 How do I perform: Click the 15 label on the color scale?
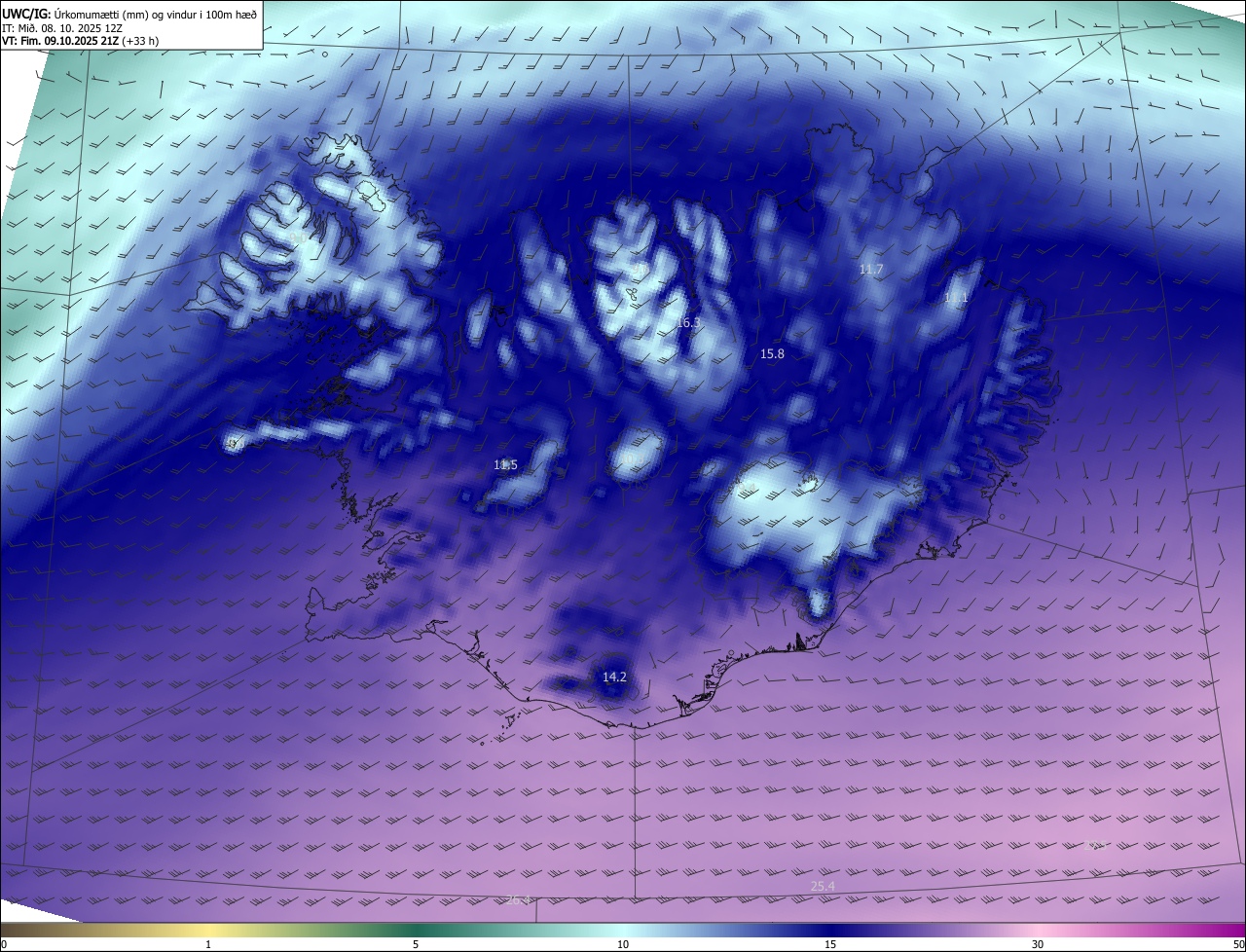point(830,944)
